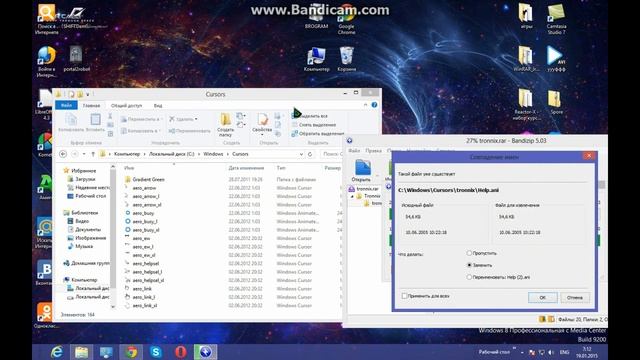Switch to the Общий доступ ribbon tab
This screenshot has height=360, width=640.
coord(127,105)
